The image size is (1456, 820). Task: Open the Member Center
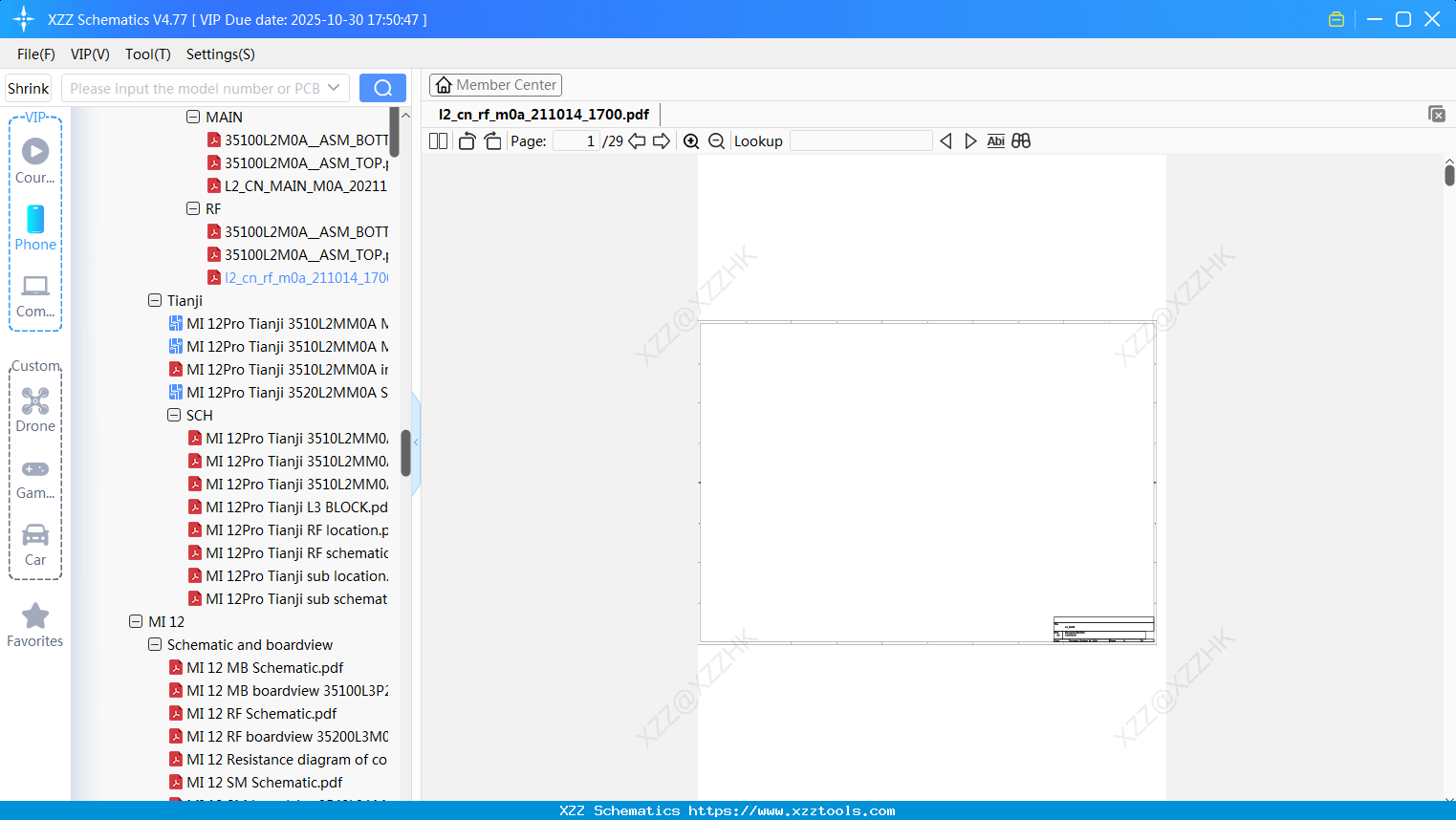tap(495, 85)
